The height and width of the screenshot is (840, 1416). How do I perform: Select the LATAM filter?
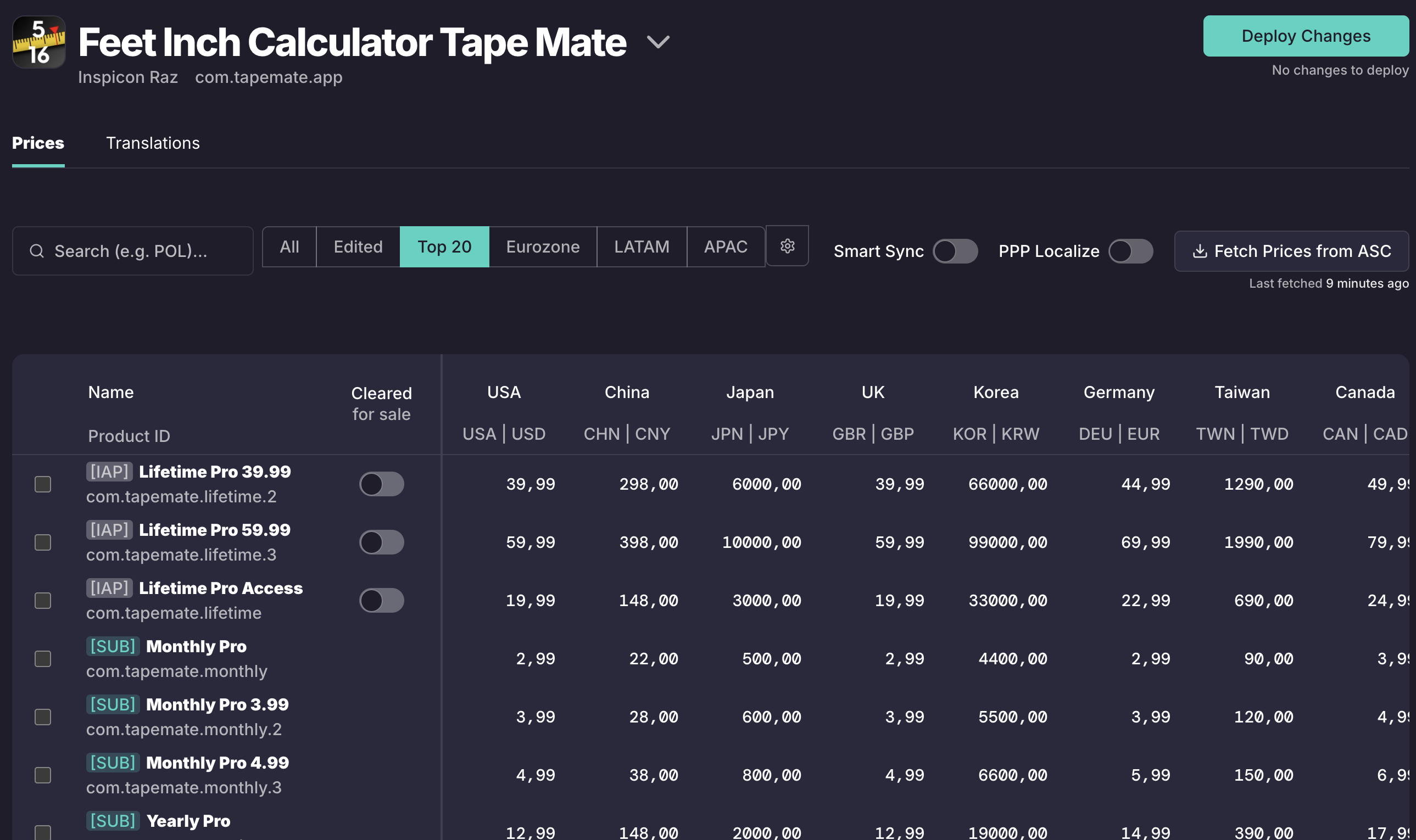pos(642,247)
